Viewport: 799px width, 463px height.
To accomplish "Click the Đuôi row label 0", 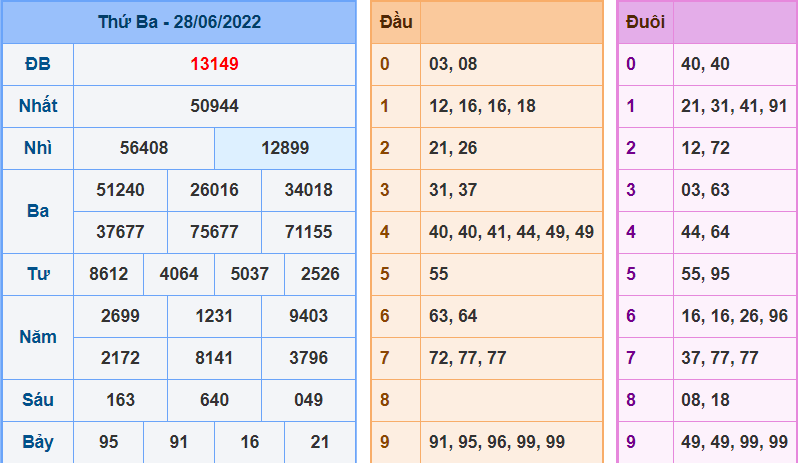I will tap(631, 64).
